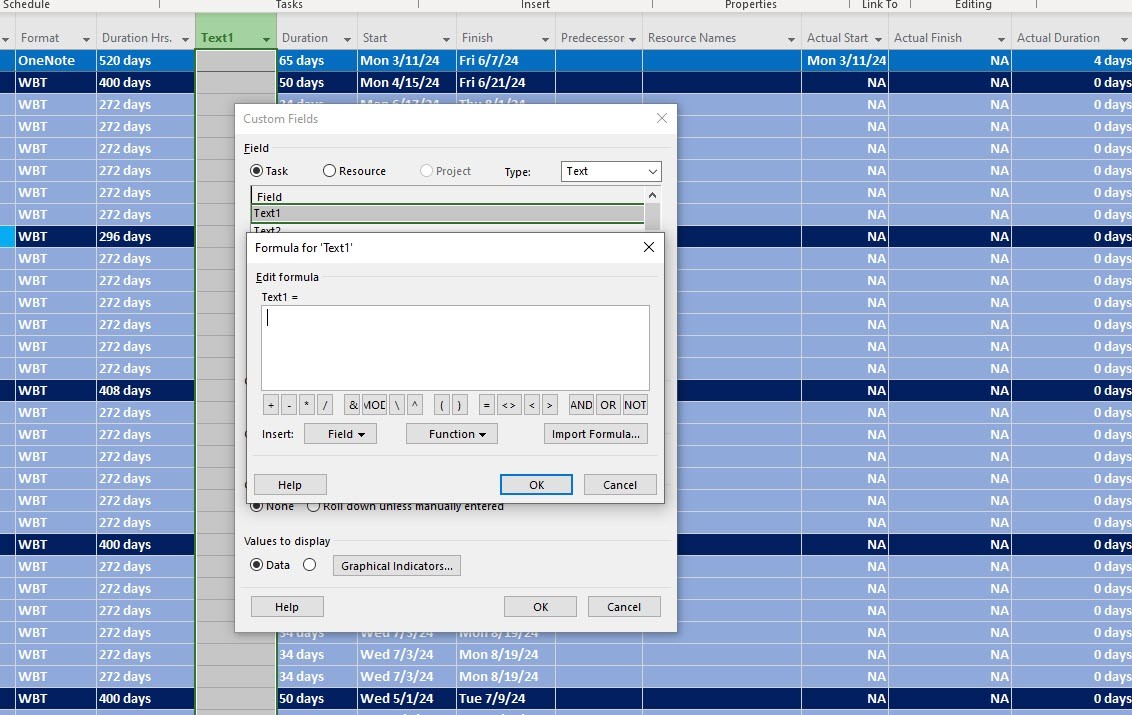This screenshot has width=1132, height=715.
Task: Insert the concatenation ampersand operator
Action: (x=352, y=404)
